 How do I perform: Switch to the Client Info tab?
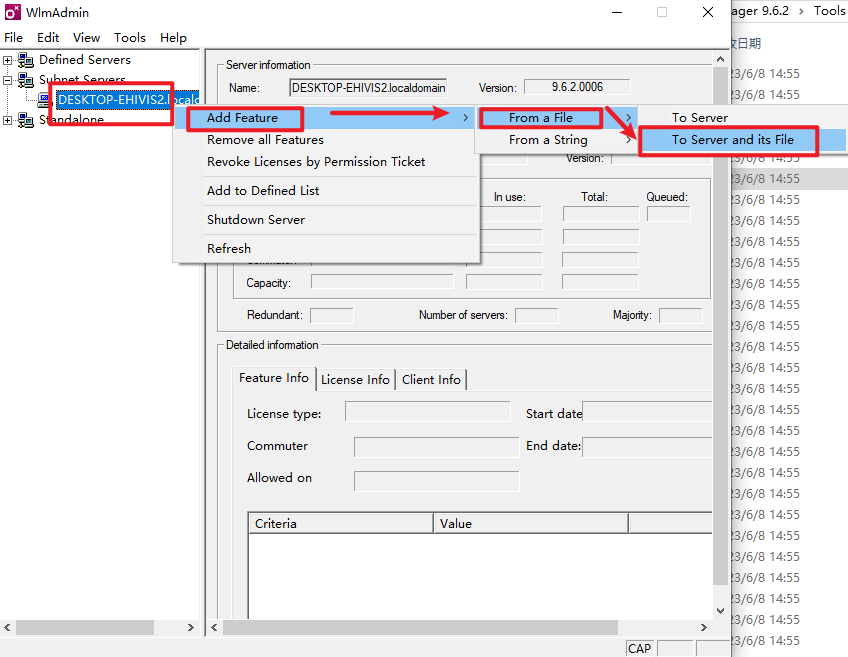[431, 380]
